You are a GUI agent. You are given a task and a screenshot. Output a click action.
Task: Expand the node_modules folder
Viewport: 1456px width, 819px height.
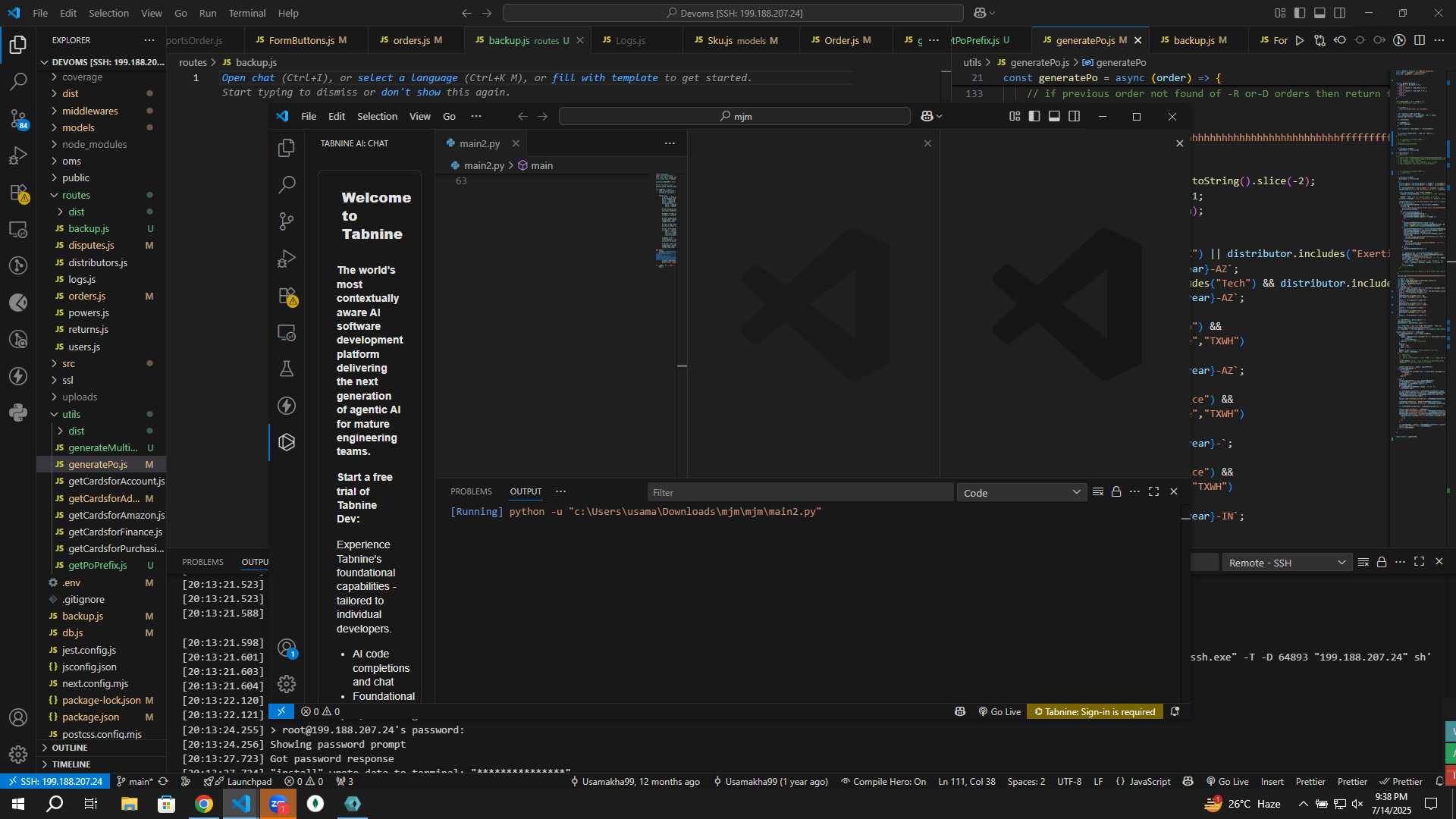coord(102,144)
